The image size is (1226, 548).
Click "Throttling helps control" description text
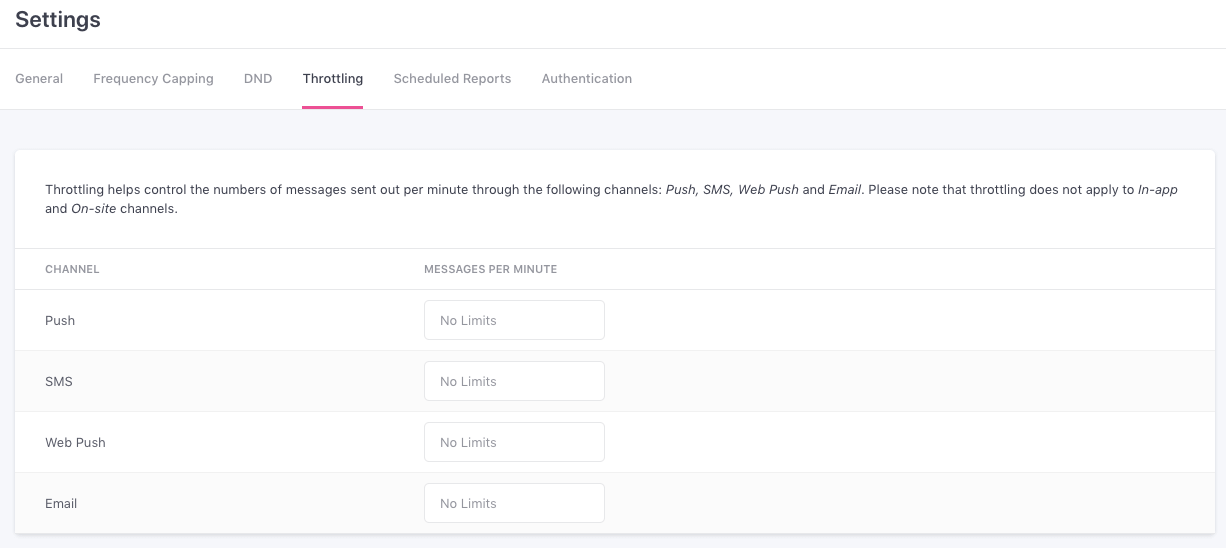pyautogui.click(x=120, y=190)
